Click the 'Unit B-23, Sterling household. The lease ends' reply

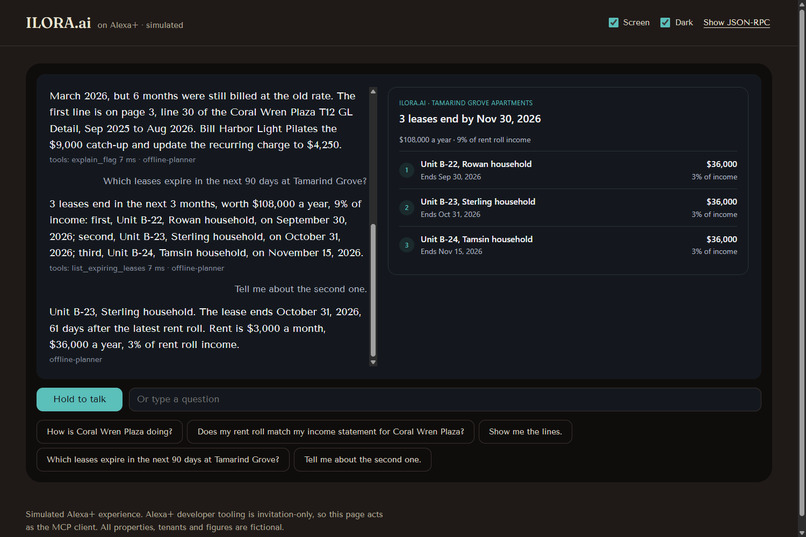pos(206,328)
